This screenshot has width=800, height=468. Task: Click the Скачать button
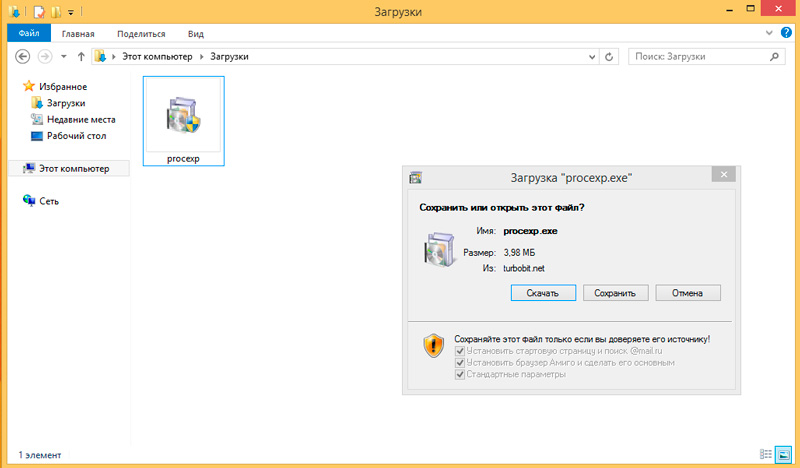point(543,293)
